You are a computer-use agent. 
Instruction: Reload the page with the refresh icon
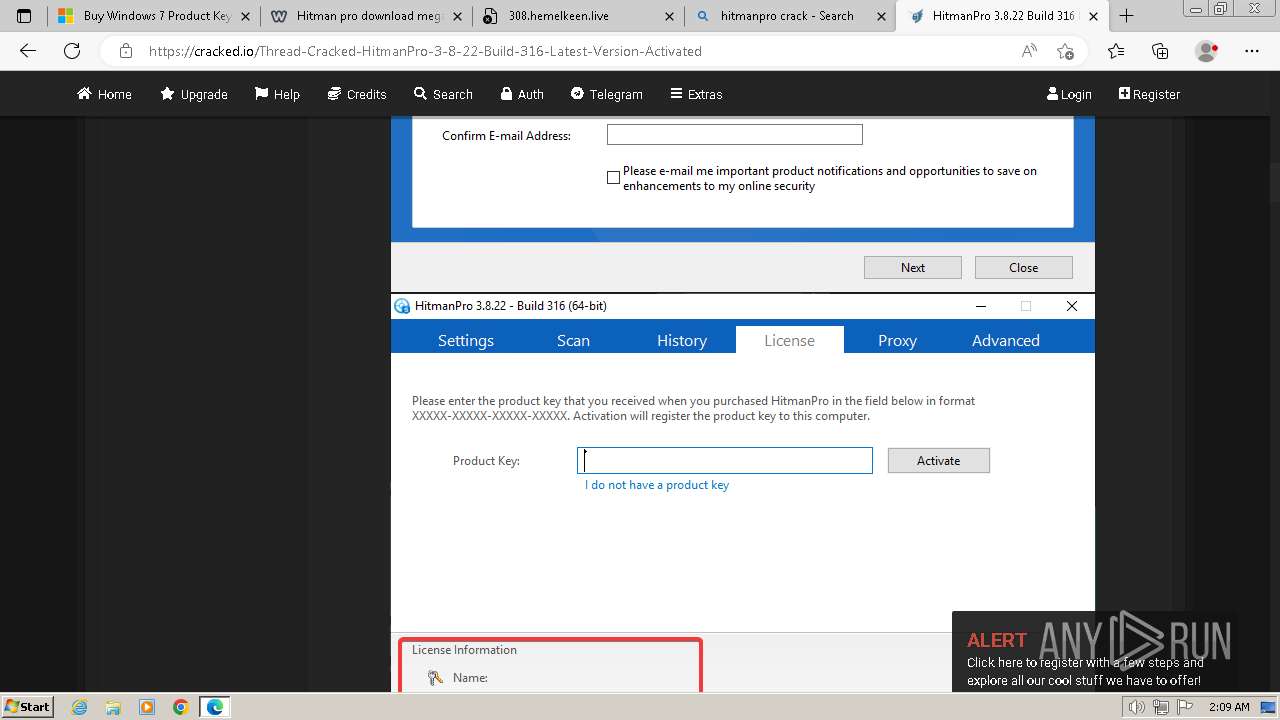72,51
